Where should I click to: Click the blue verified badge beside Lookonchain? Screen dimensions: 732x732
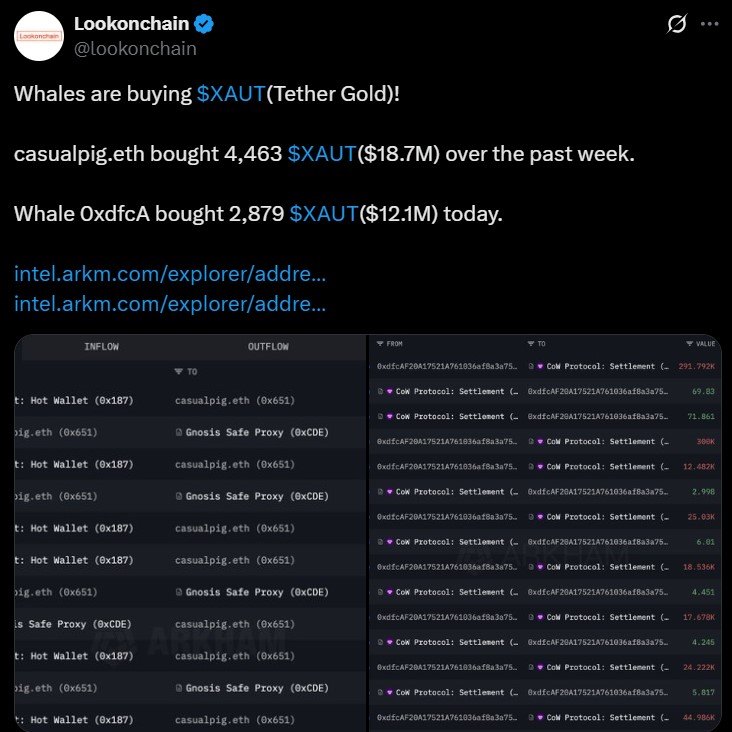click(x=202, y=23)
